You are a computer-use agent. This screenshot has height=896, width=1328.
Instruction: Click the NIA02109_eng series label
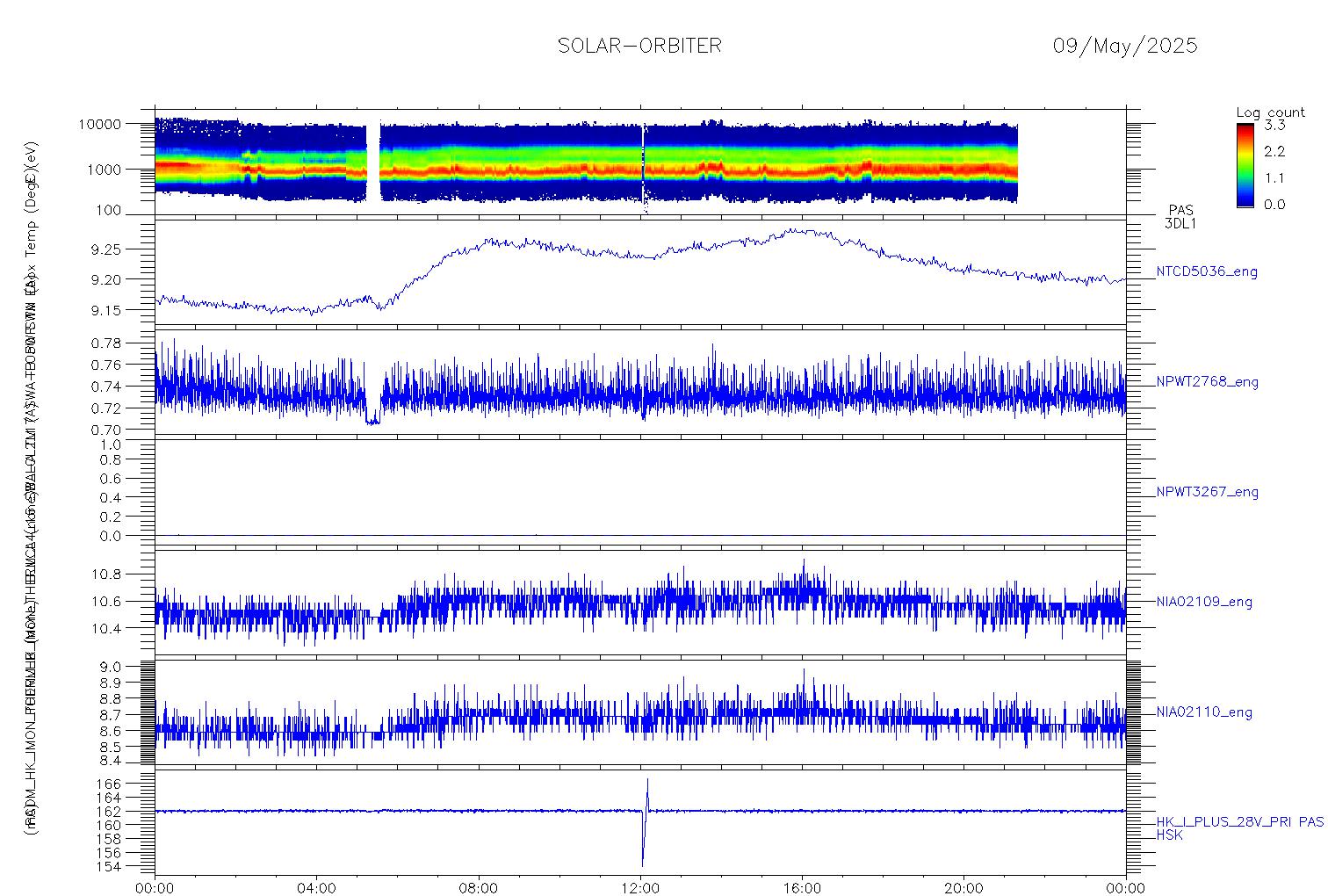pos(1204,602)
